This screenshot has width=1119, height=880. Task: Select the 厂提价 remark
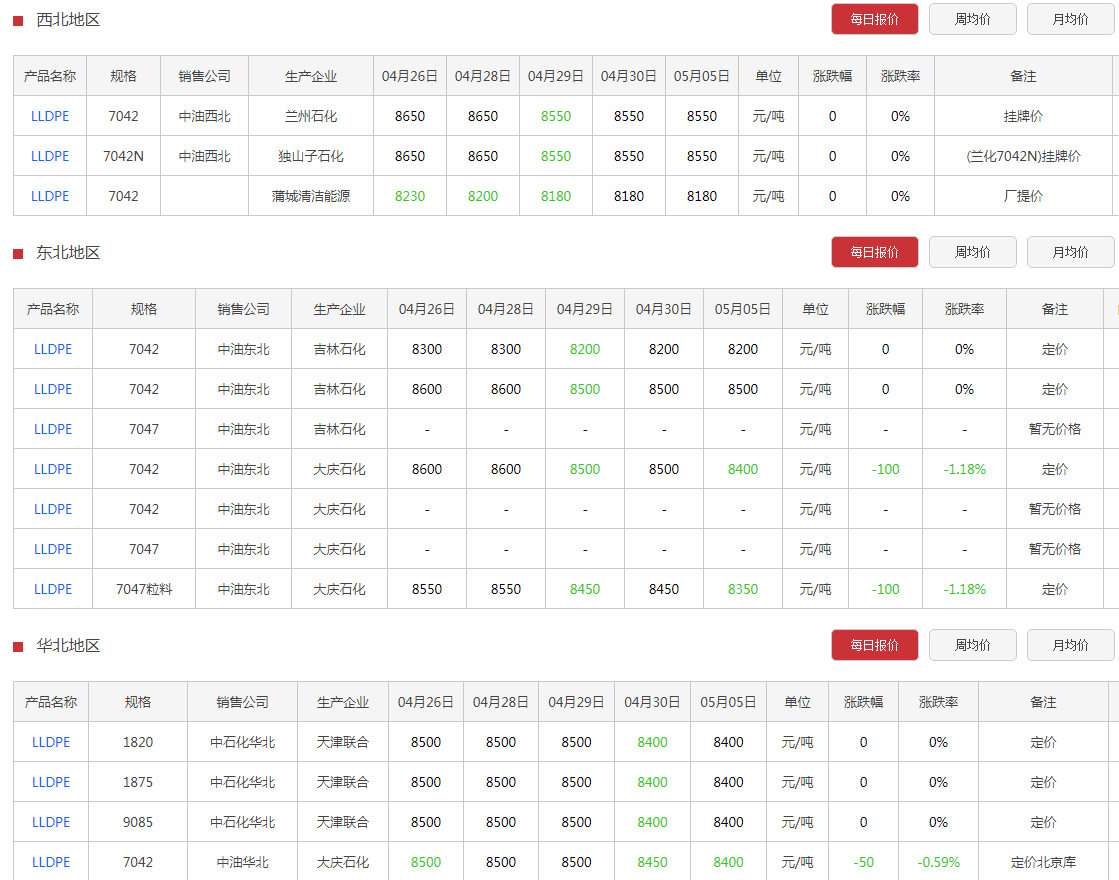[1023, 196]
